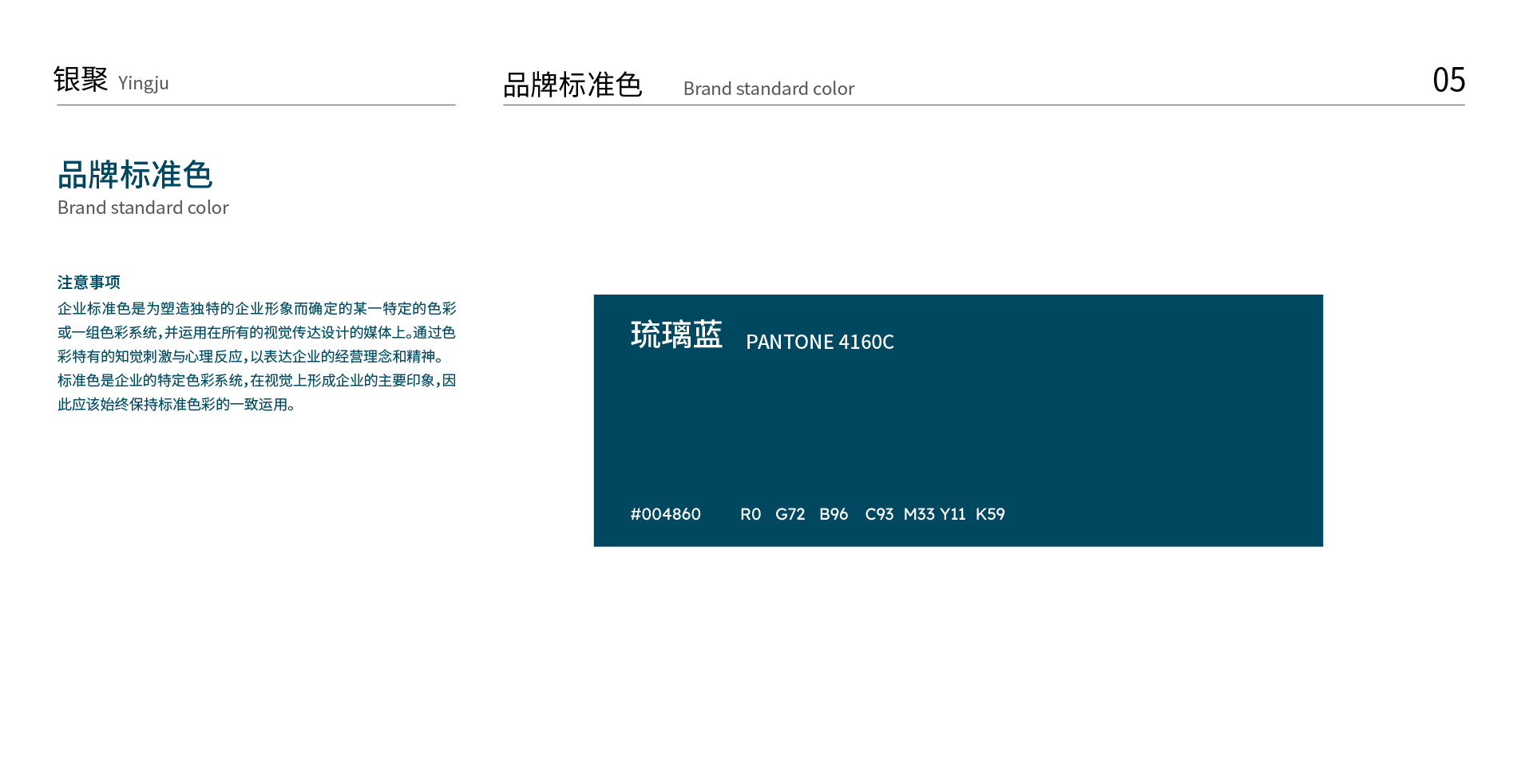This screenshot has height=784, width=1533.
Task: Select the G72 value
Action: 790,514
